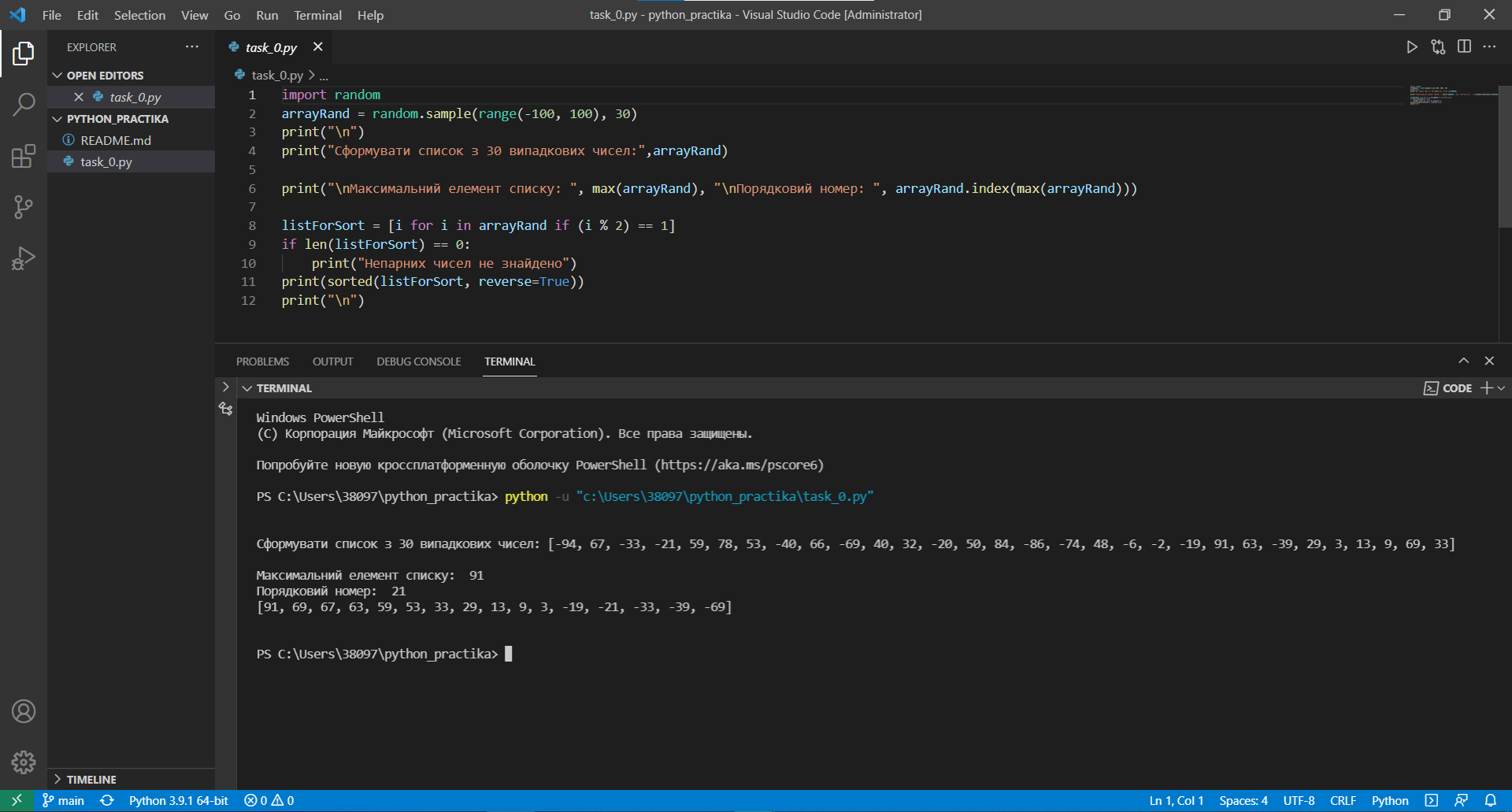Open the Manage gear icon
Viewport: 1512px width, 812px height.
[24, 762]
